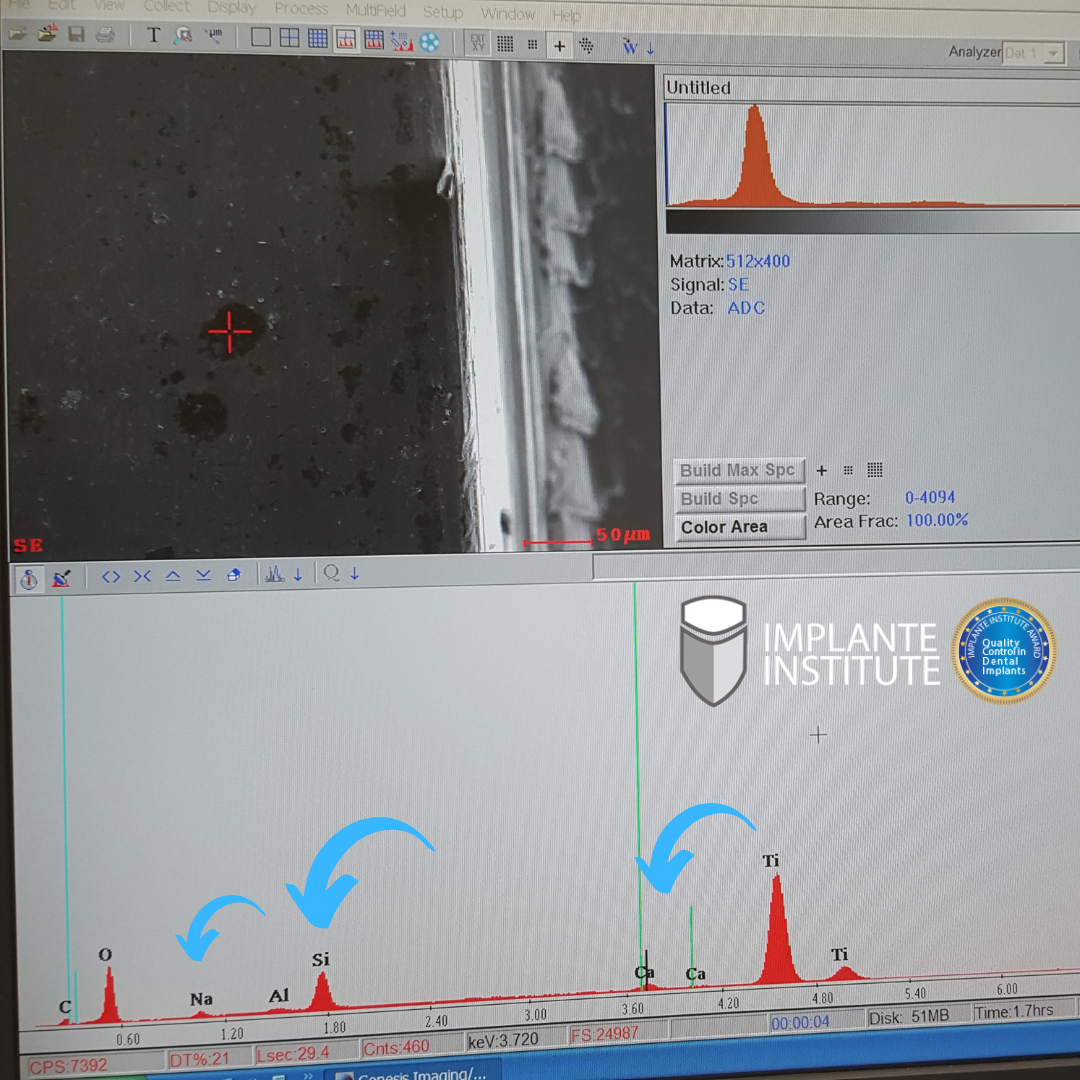Image resolution: width=1080 pixels, height=1080 pixels.
Task: Click the Save disk icon in toolbar
Action: click(76, 36)
